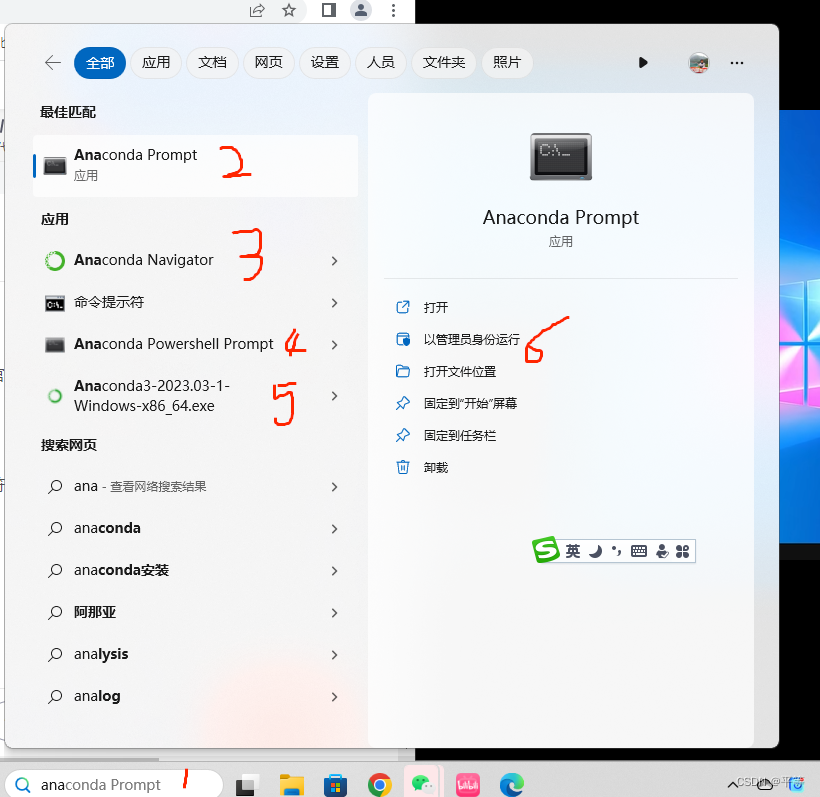The width and height of the screenshot is (820, 797).
Task: Click the Sogou S logo on IME bar
Action: pyautogui.click(x=545, y=550)
